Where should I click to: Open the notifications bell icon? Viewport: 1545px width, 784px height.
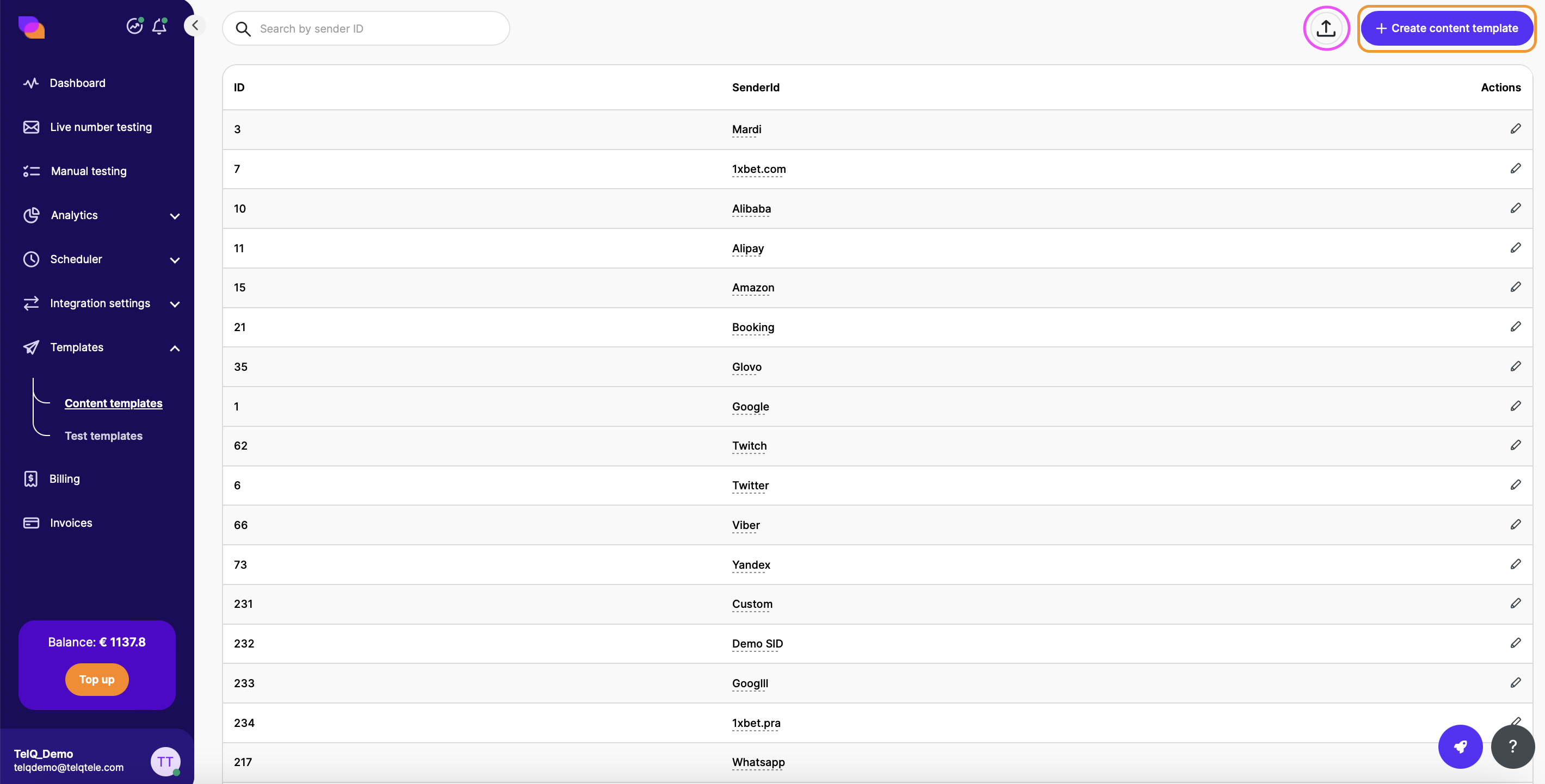[x=159, y=27]
